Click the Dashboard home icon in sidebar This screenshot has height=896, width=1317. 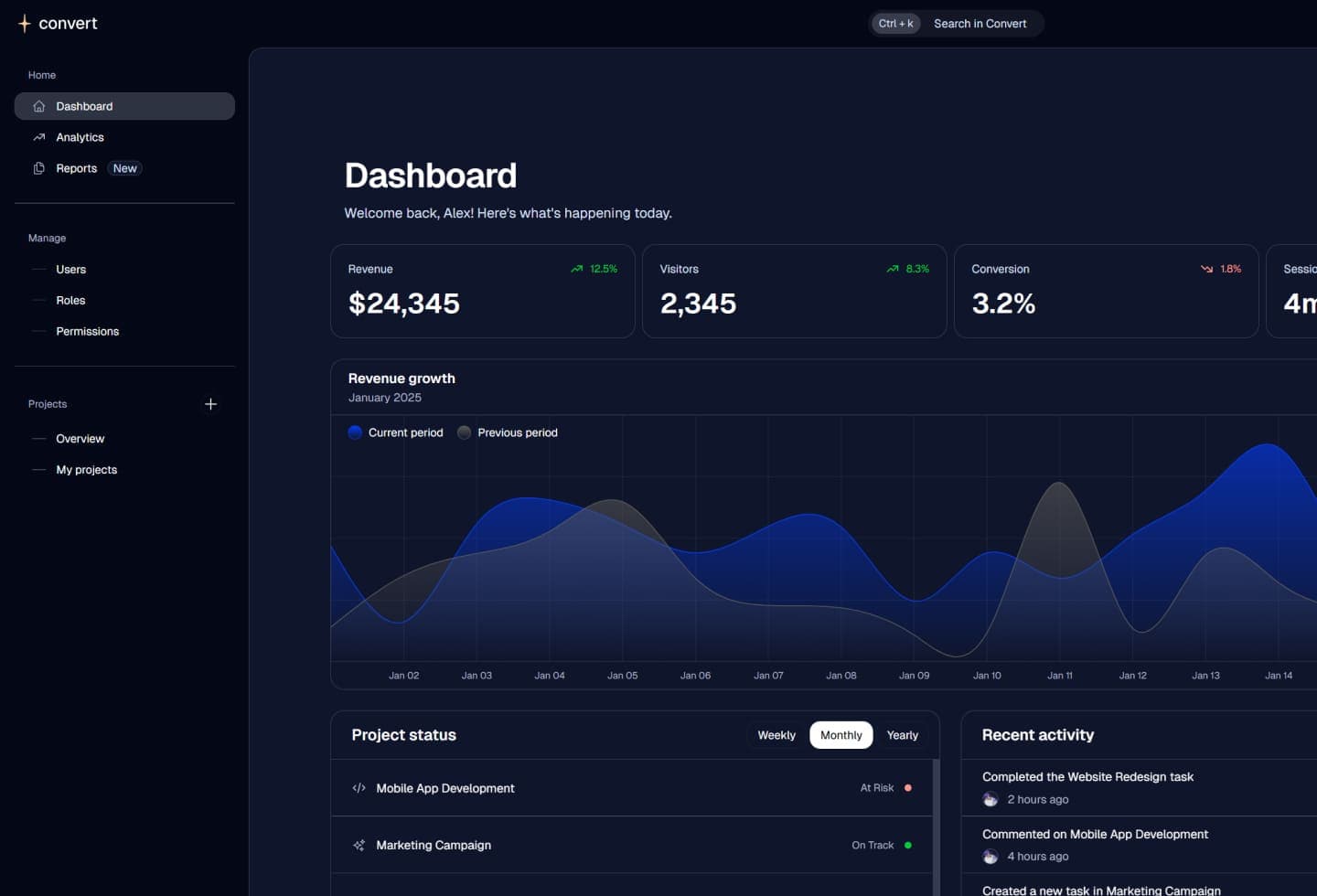(x=39, y=106)
